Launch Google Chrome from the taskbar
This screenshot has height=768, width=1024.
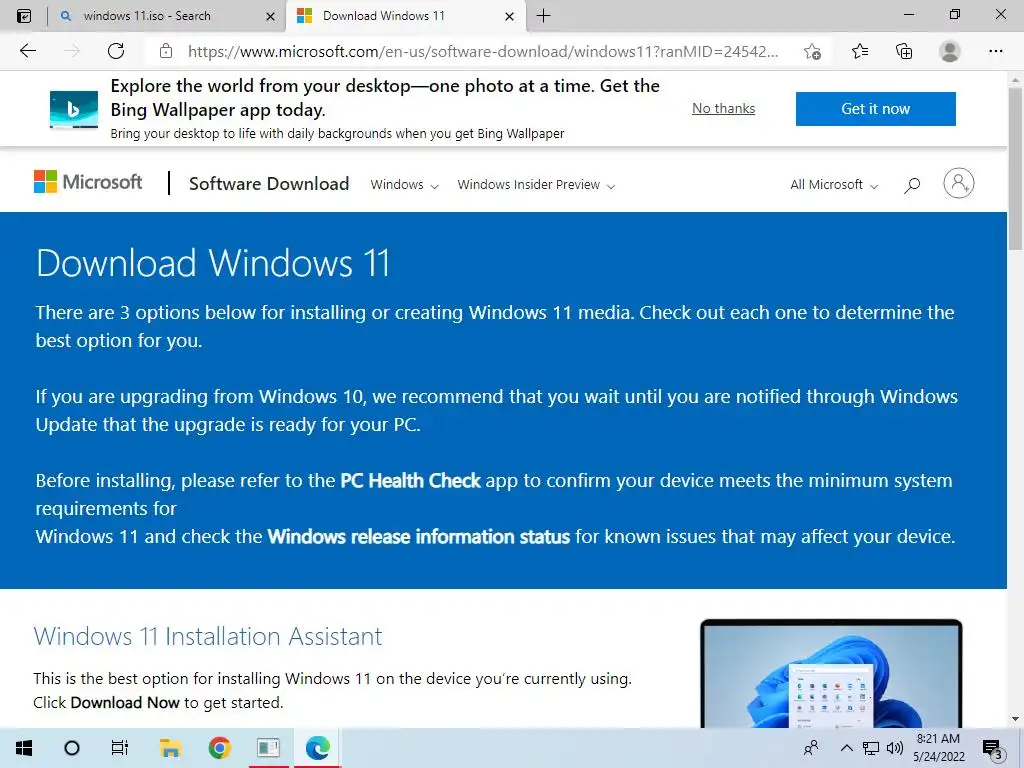[x=219, y=748]
